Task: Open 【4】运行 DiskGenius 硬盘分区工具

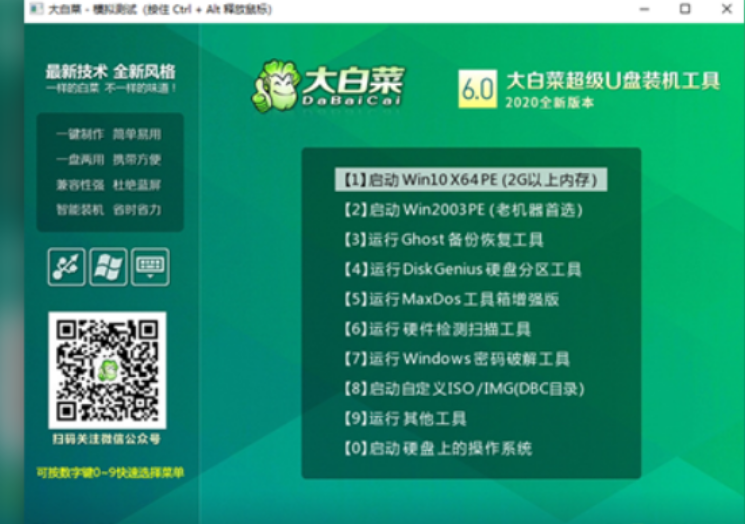Action: (x=463, y=269)
